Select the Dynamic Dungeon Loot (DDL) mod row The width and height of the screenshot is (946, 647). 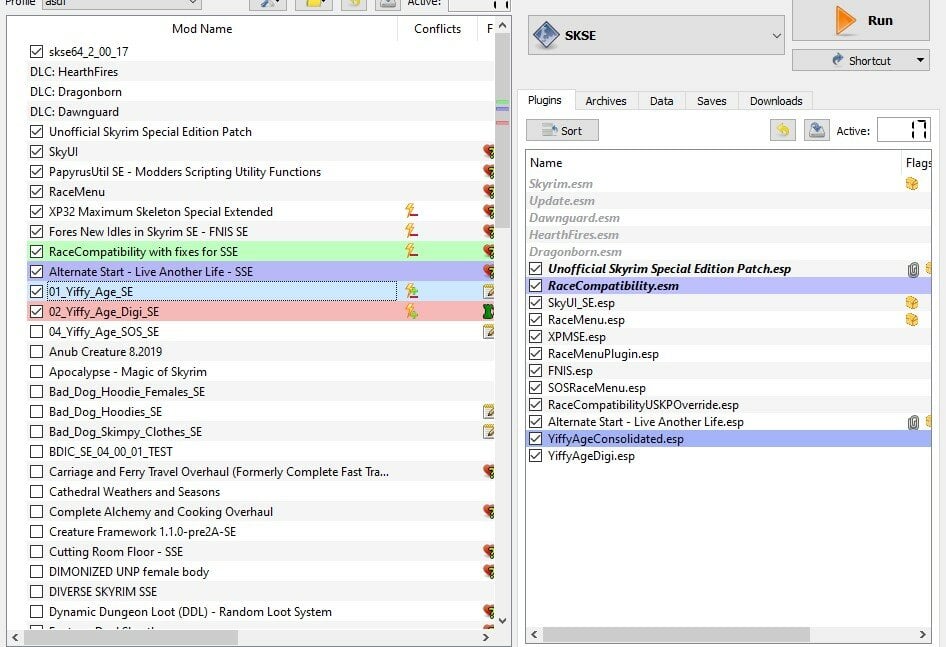pos(261,611)
